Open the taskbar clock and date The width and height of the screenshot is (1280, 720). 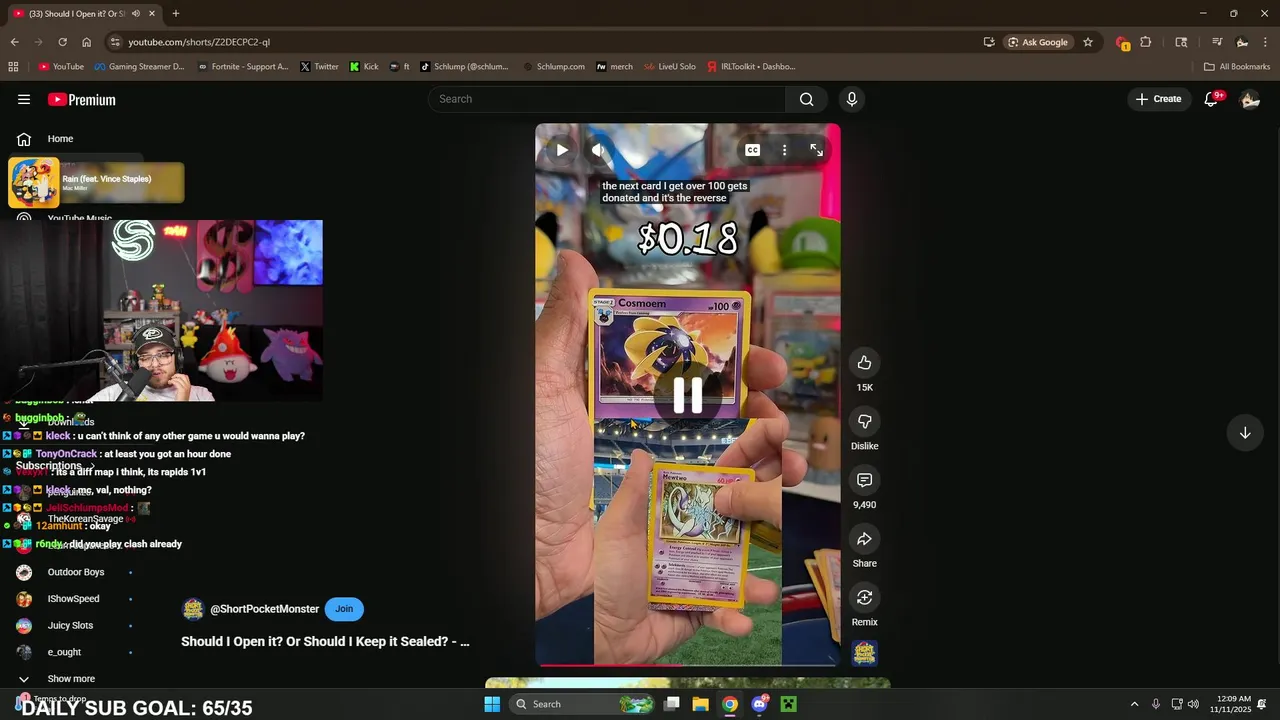pos(1231,704)
